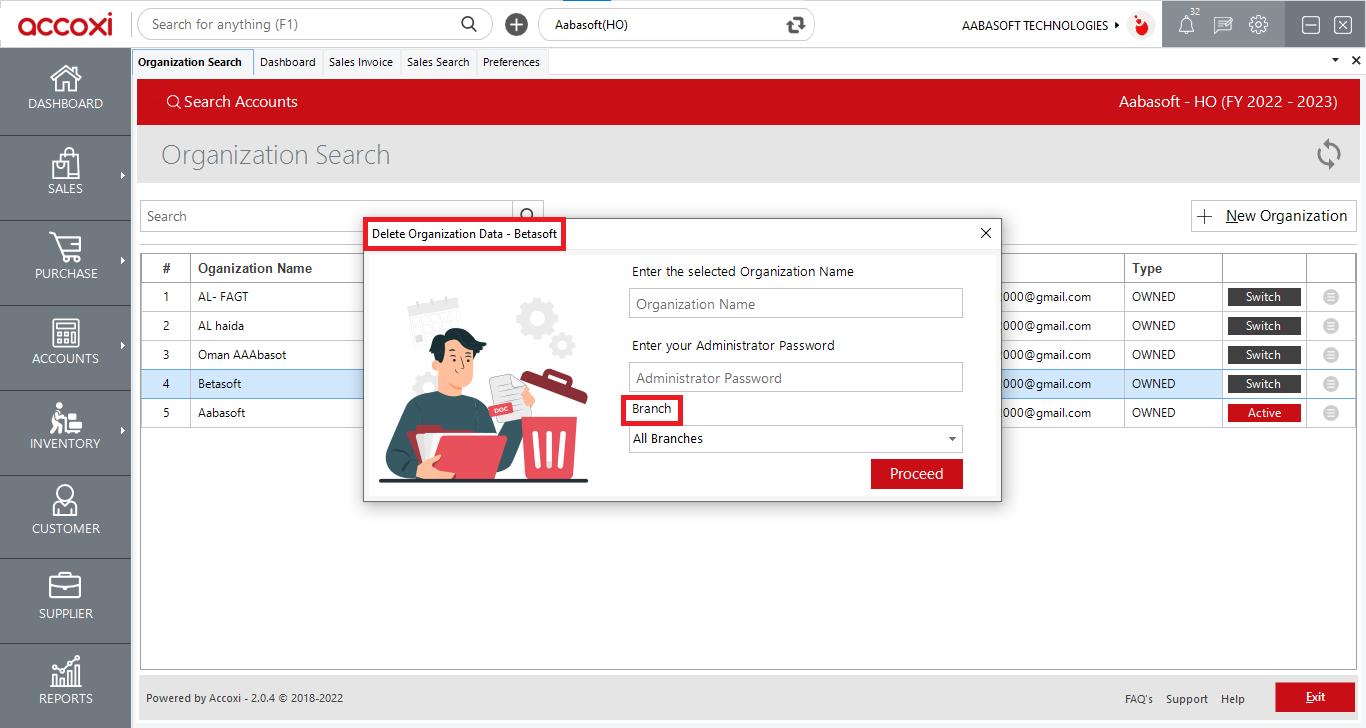1366x728 pixels.
Task: Click the New Organization button
Action: [1274, 216]
